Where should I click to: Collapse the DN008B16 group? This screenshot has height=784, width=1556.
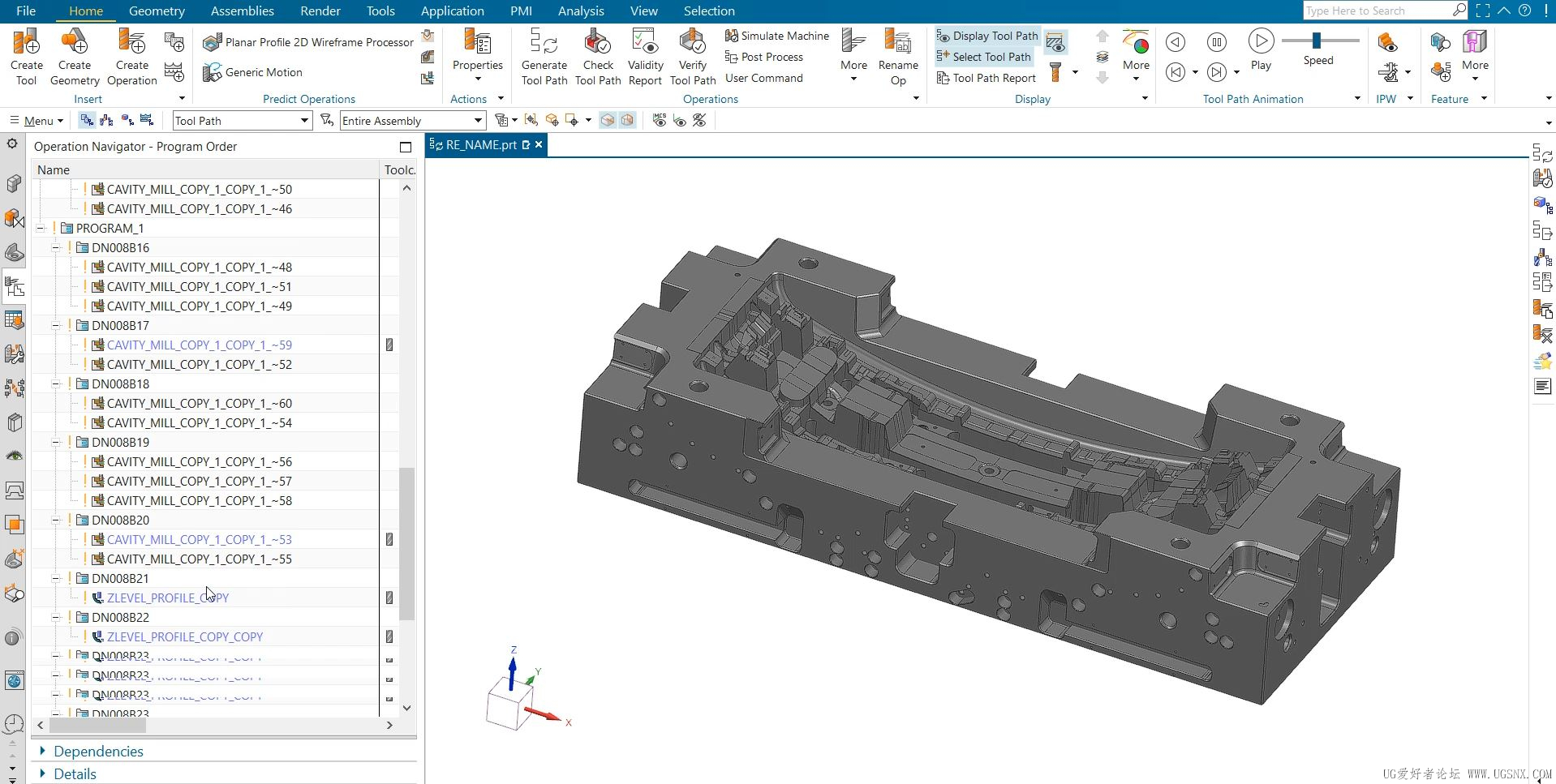coord(56,248)
